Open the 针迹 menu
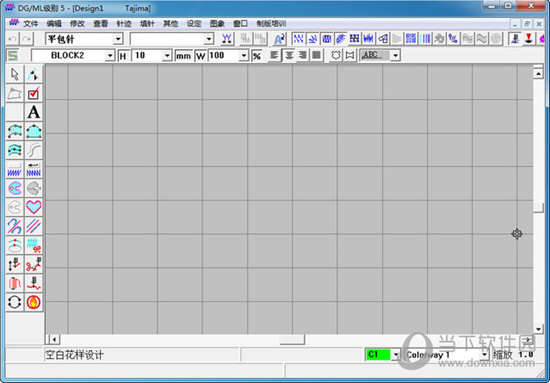The image size is (550, 383). (124, 23)
